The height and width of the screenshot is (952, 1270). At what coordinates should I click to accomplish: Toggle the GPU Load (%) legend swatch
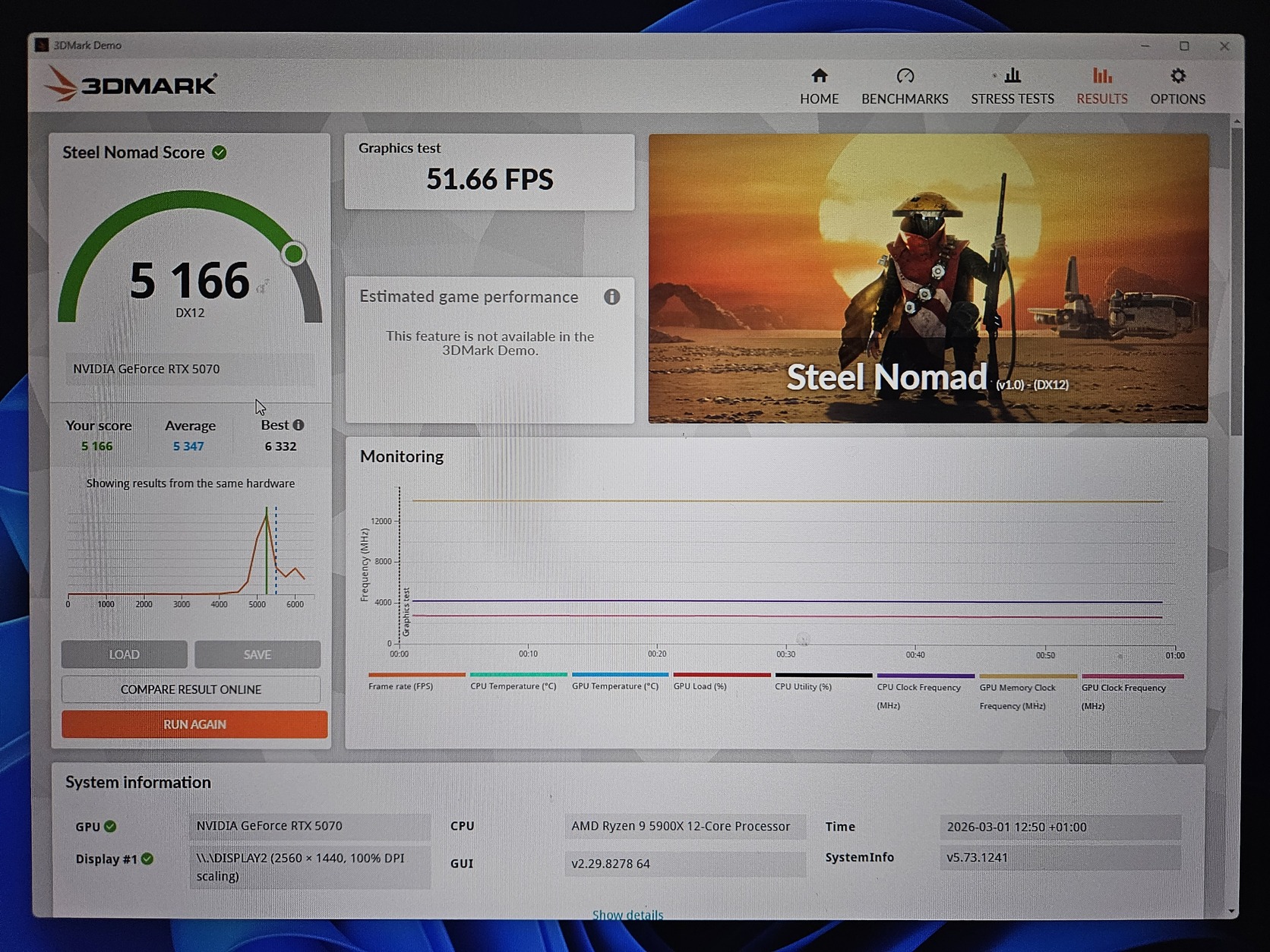pyautogui.click(x=722, y=674)
